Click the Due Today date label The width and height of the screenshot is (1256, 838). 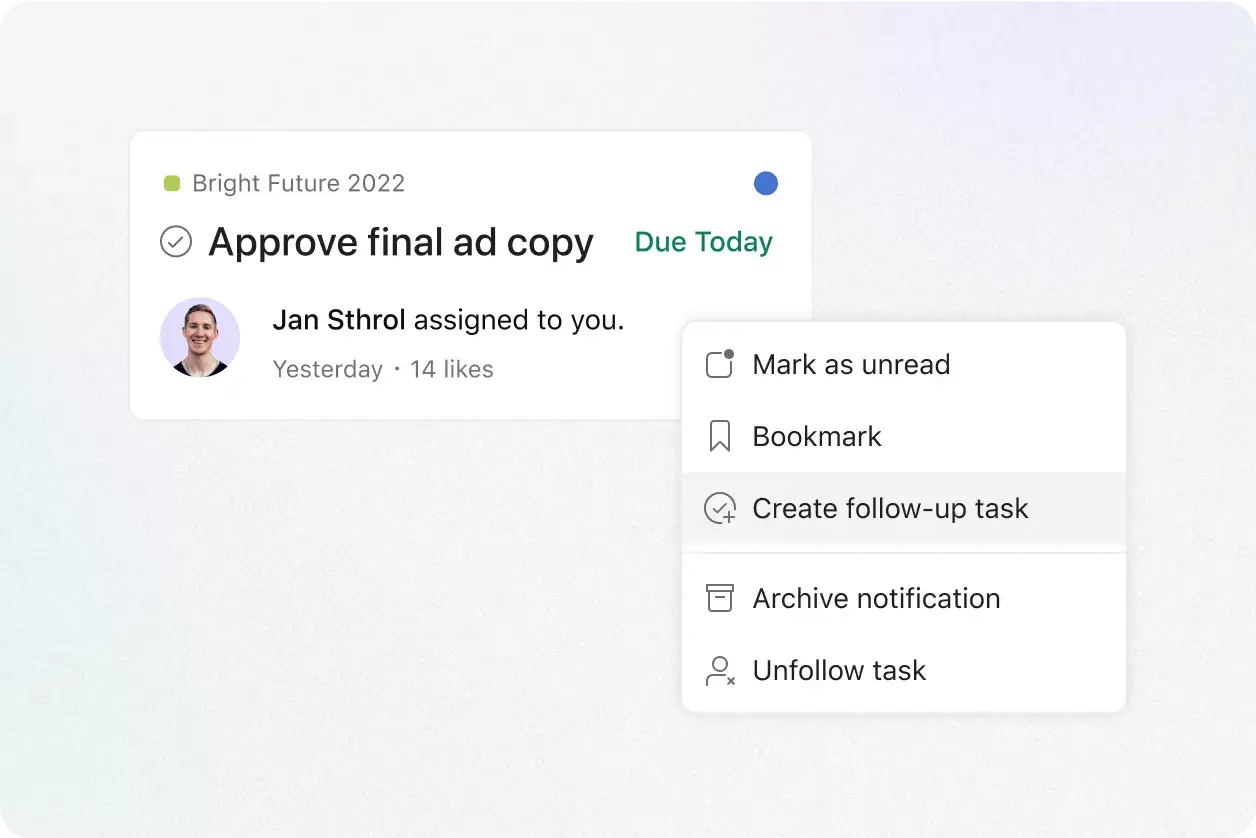704,242
